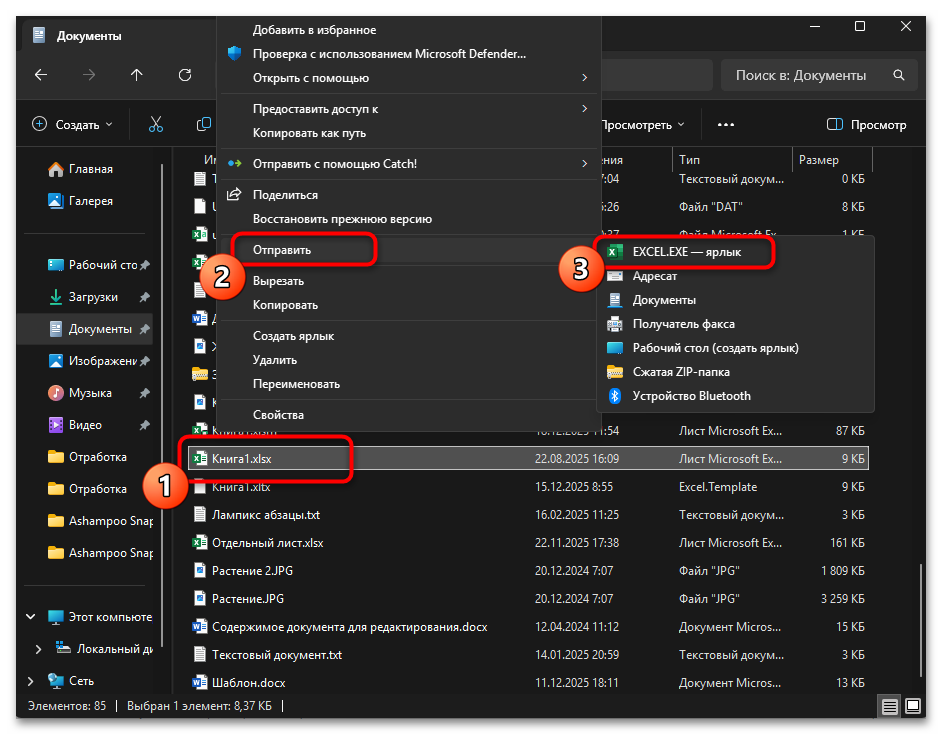Run Проверка с использованием Microsoft Defender
The height and width of the screenshot is (735, 942).
(409, 54)
